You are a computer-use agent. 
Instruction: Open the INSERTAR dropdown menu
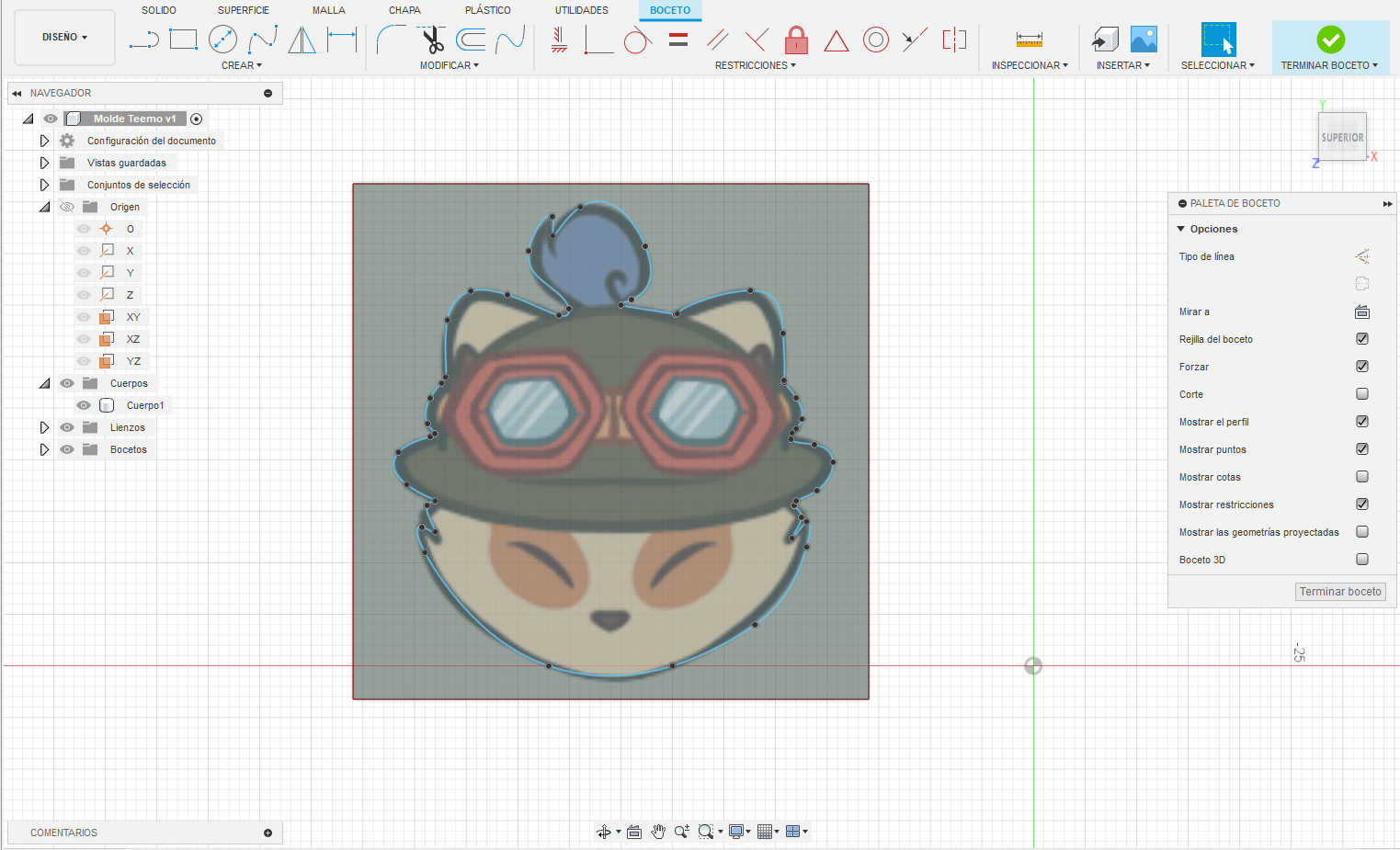[1123, 65]
